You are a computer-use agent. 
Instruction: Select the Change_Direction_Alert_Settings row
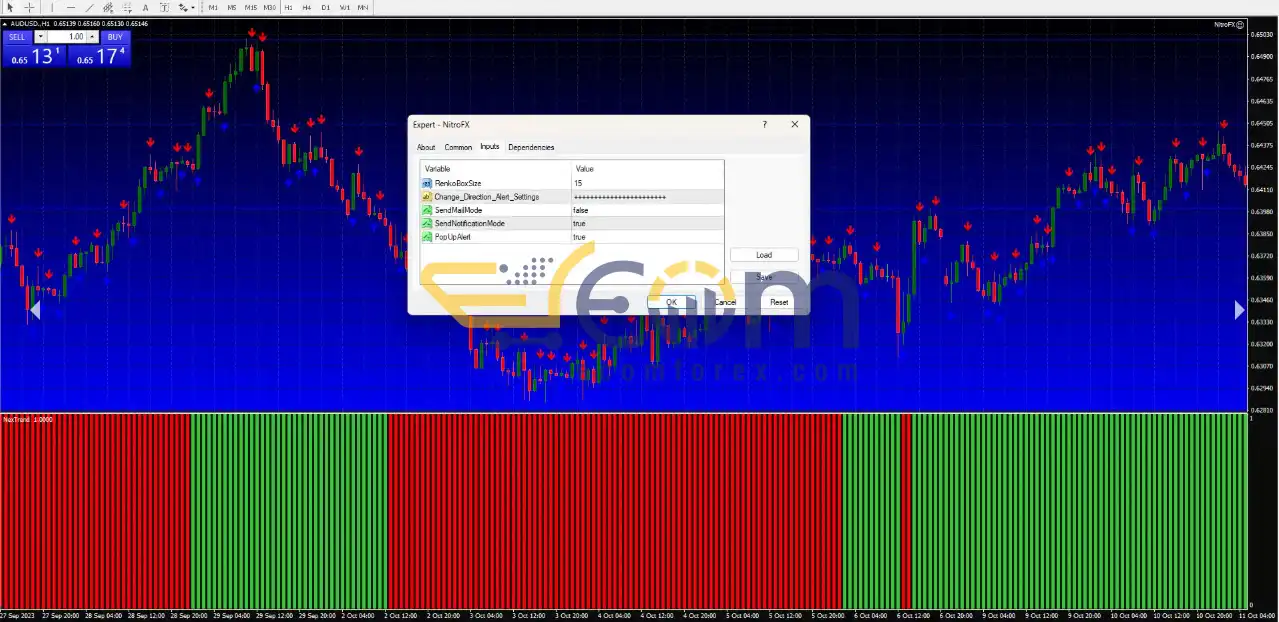571,197
